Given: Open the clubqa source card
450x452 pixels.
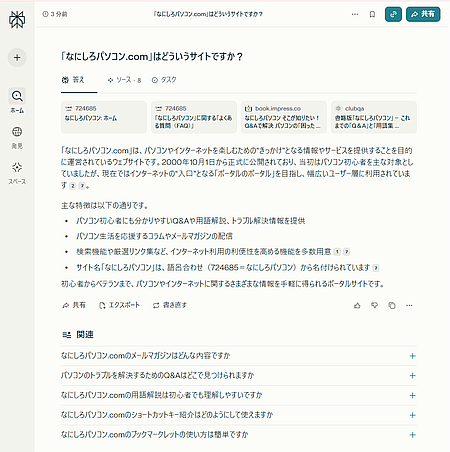Looking at the screenshot, I should 374,117.
